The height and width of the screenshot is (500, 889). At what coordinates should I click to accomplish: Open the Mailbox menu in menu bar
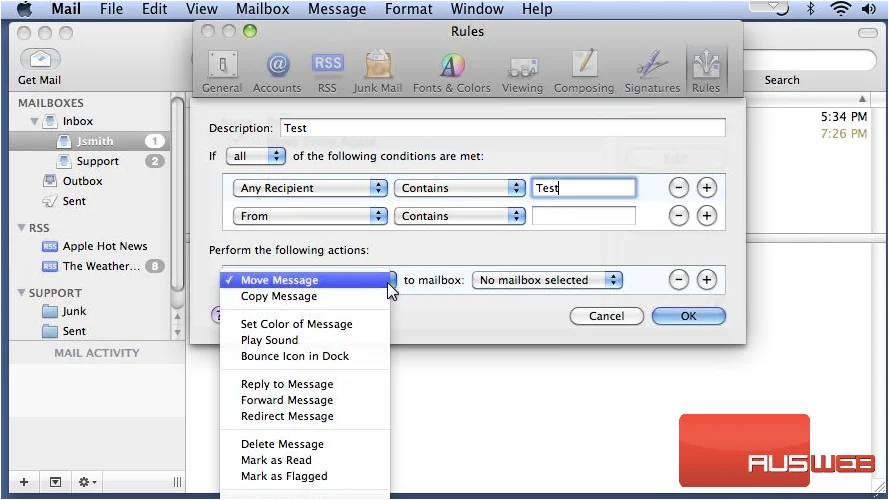coord(263,9)
